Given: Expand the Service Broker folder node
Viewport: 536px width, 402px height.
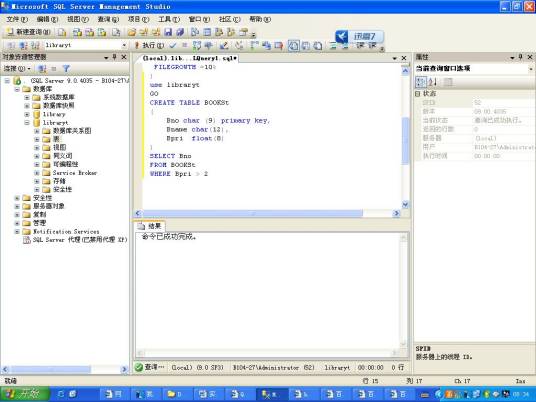Looking at the screenshot, I should pyautogui.click(x=37, y=173).
